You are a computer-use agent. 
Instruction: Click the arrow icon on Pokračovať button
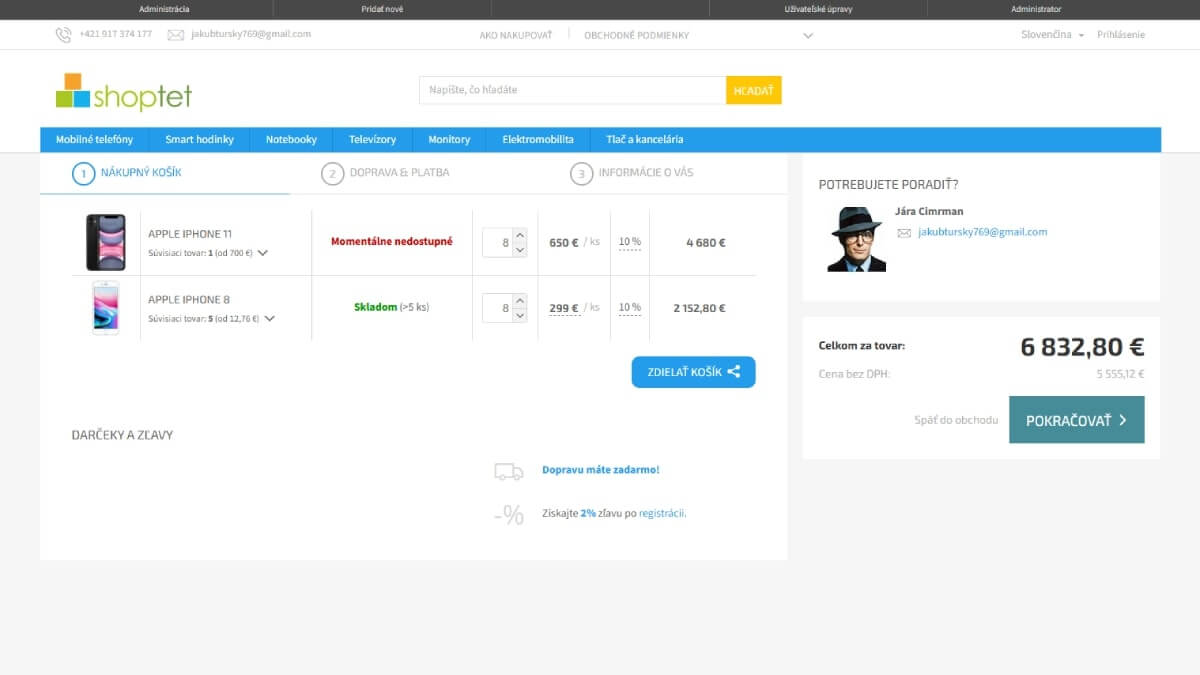click(1123, 420)
